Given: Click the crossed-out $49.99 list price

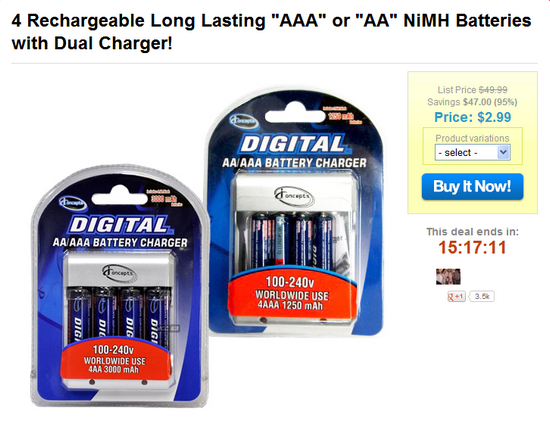Looking at the screenshot, I should pyautogui.click(x=493, y=90).
